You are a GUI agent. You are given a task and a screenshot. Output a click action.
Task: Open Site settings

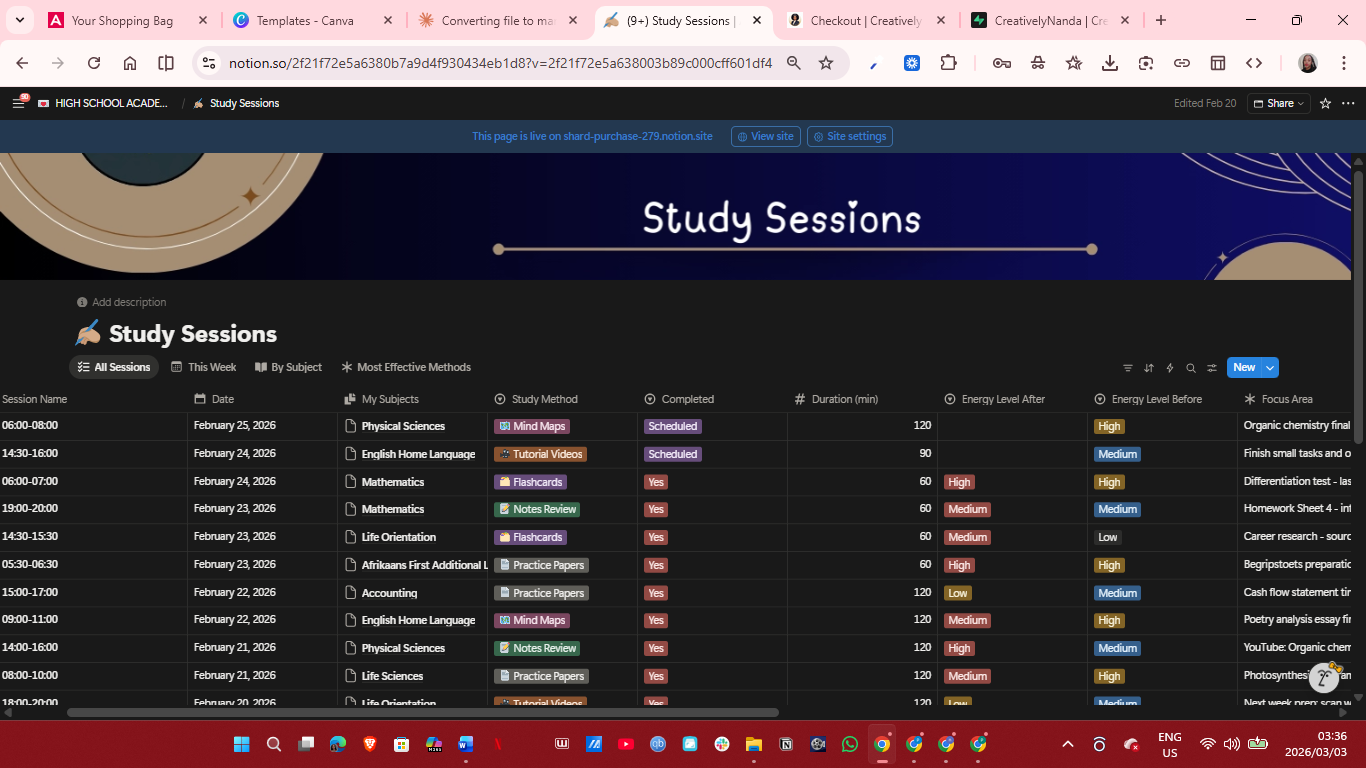(849, 136)
